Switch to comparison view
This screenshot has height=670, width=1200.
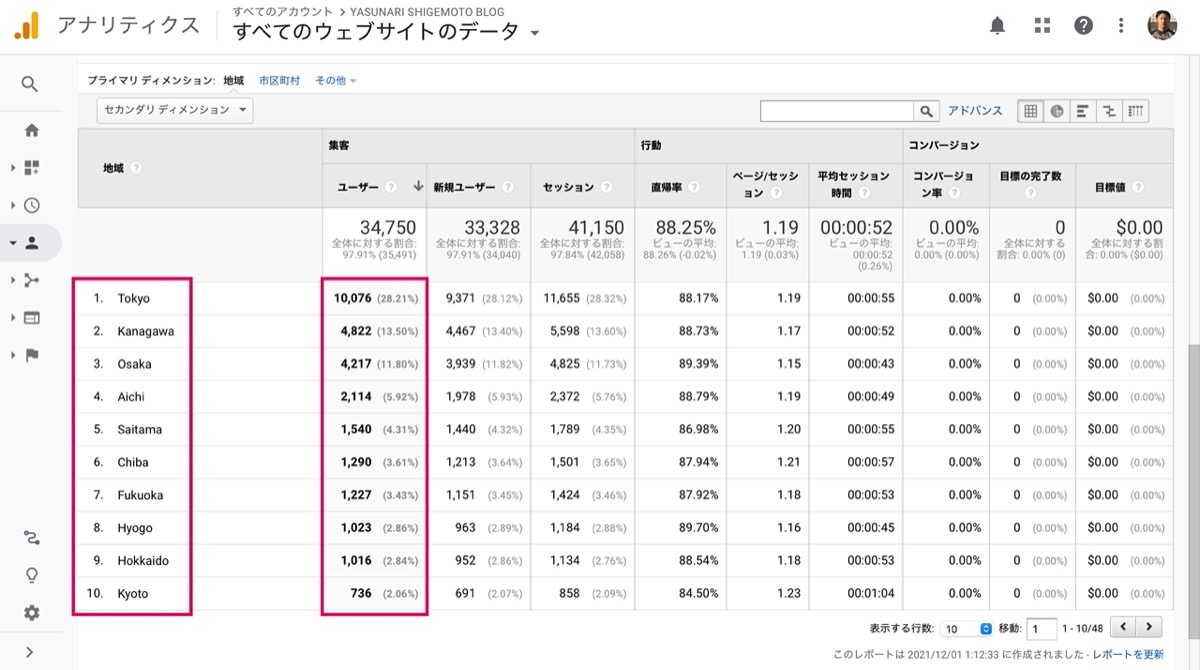click(1109, 111)
